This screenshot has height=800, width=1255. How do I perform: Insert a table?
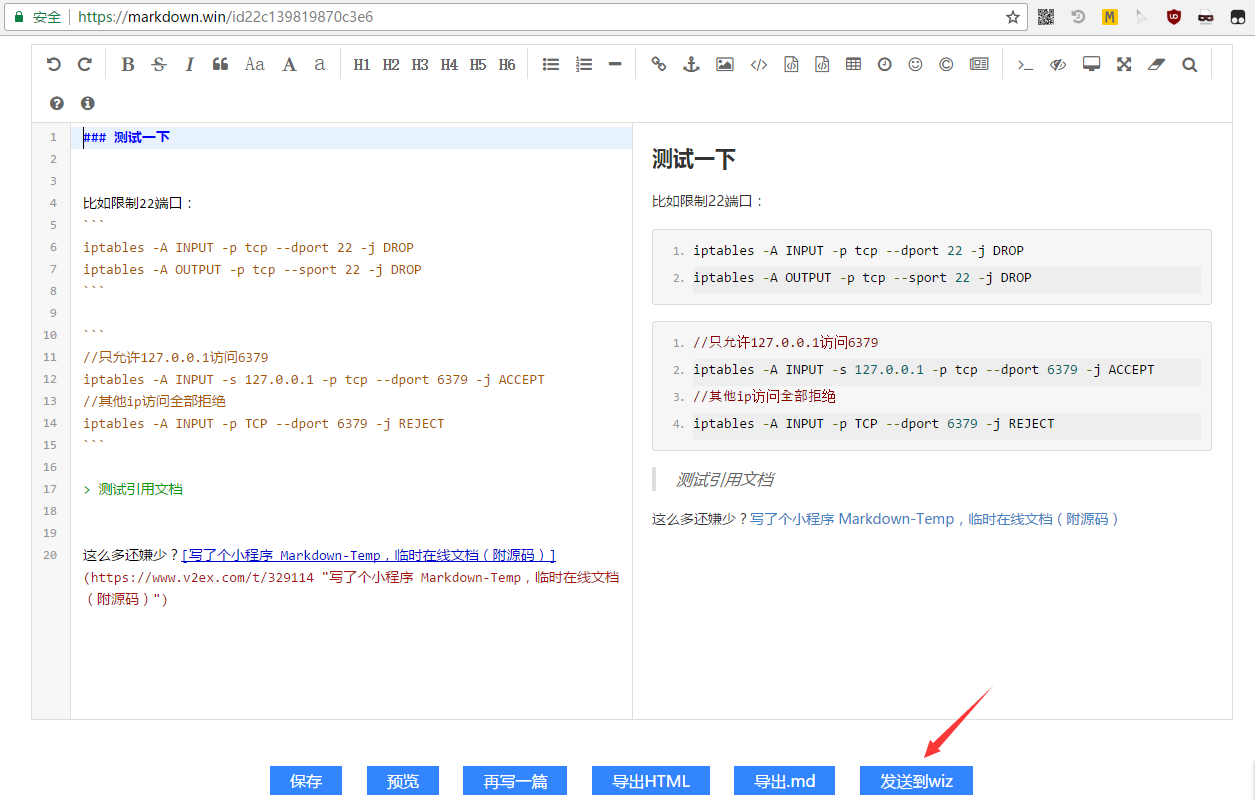click(x=853, y=63)
